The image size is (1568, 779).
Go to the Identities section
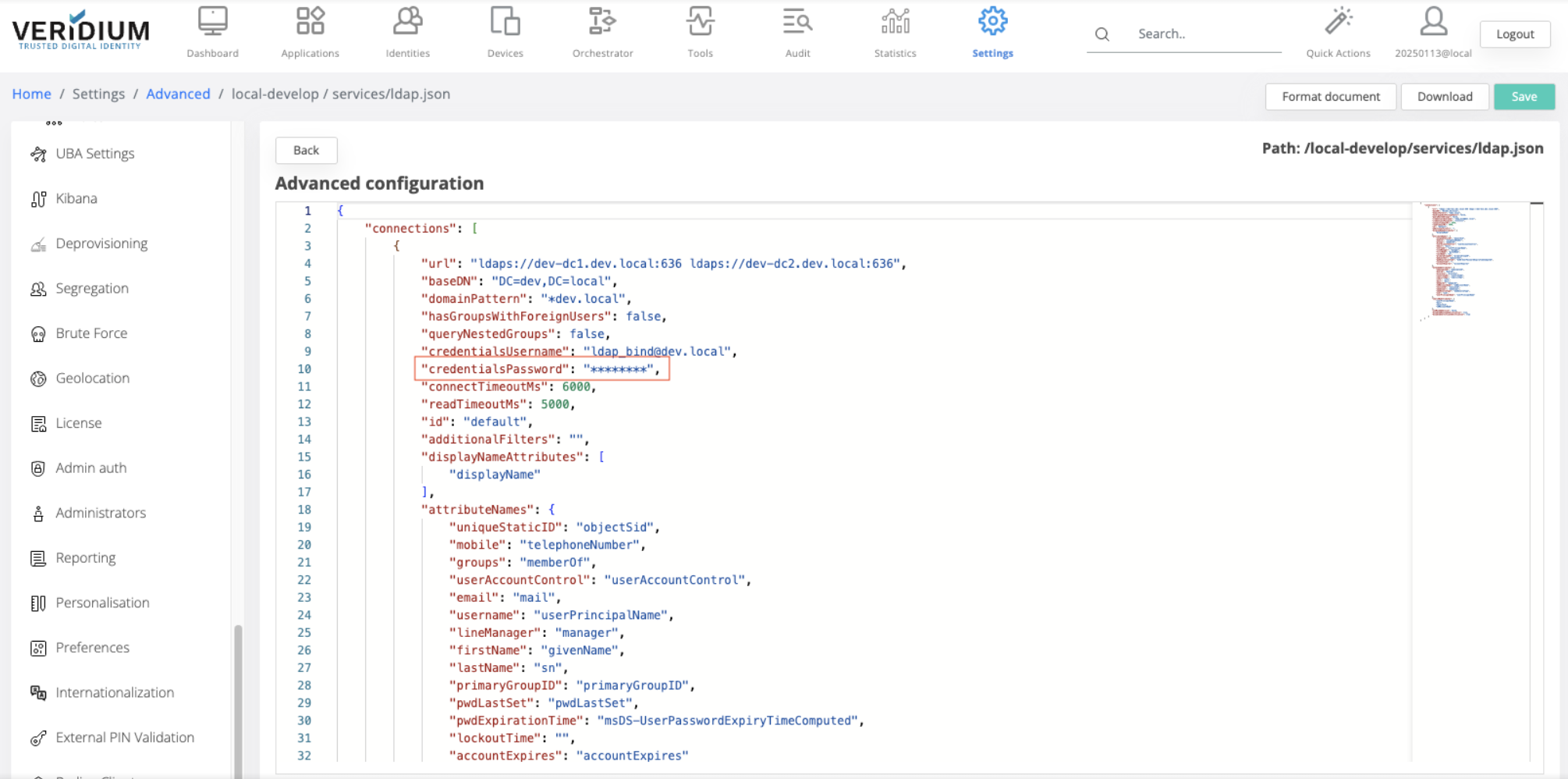[407, 23]
